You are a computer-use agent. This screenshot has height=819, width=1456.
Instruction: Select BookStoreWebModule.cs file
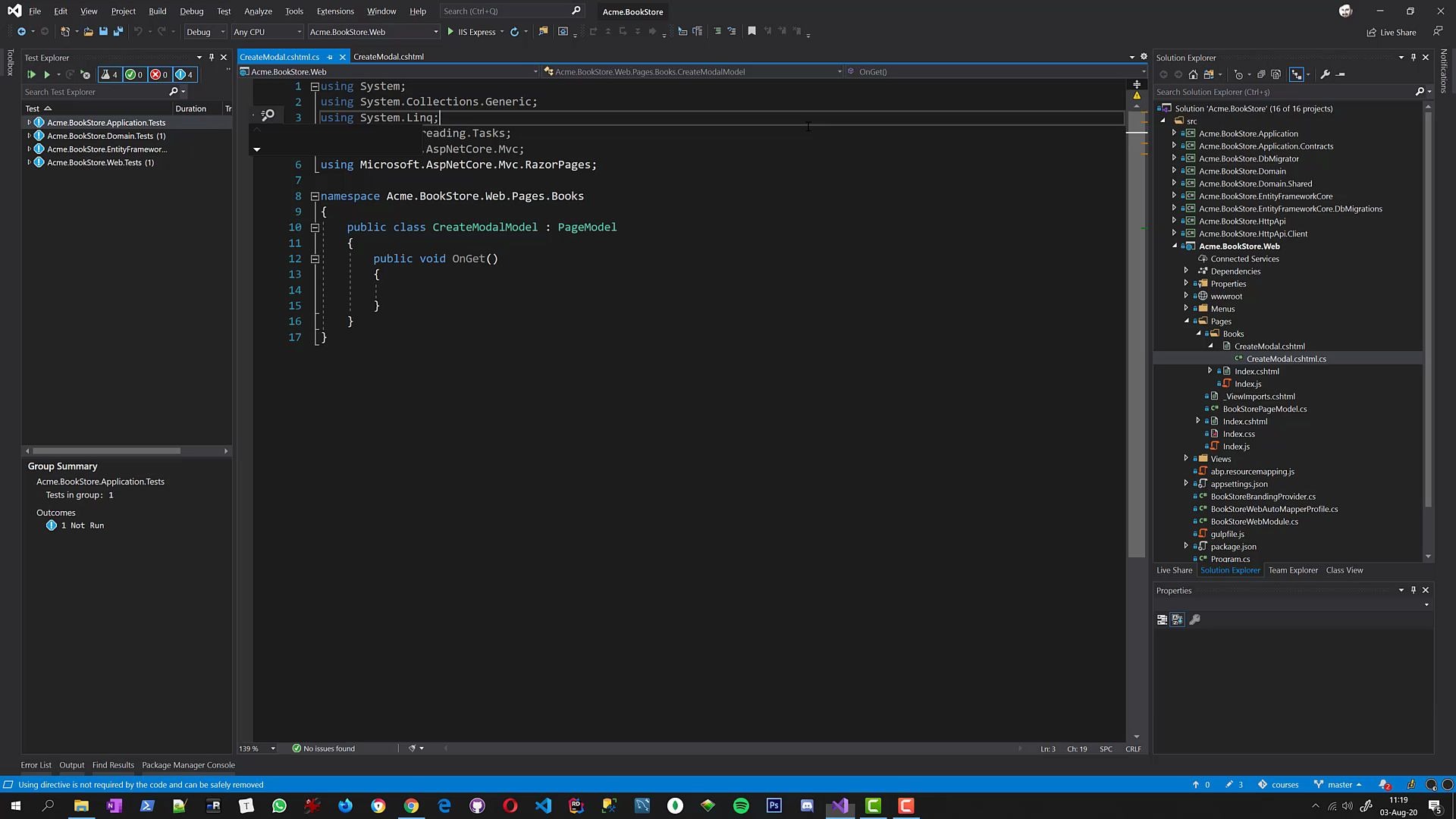(1254, 522)
